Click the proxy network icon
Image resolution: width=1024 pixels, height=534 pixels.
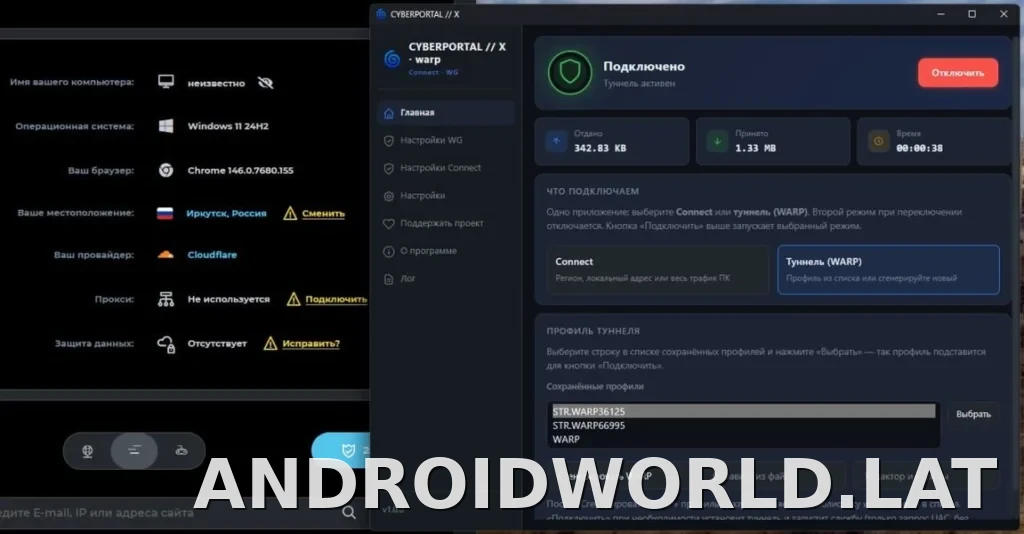pyautogui.click(x=166, y=299)
